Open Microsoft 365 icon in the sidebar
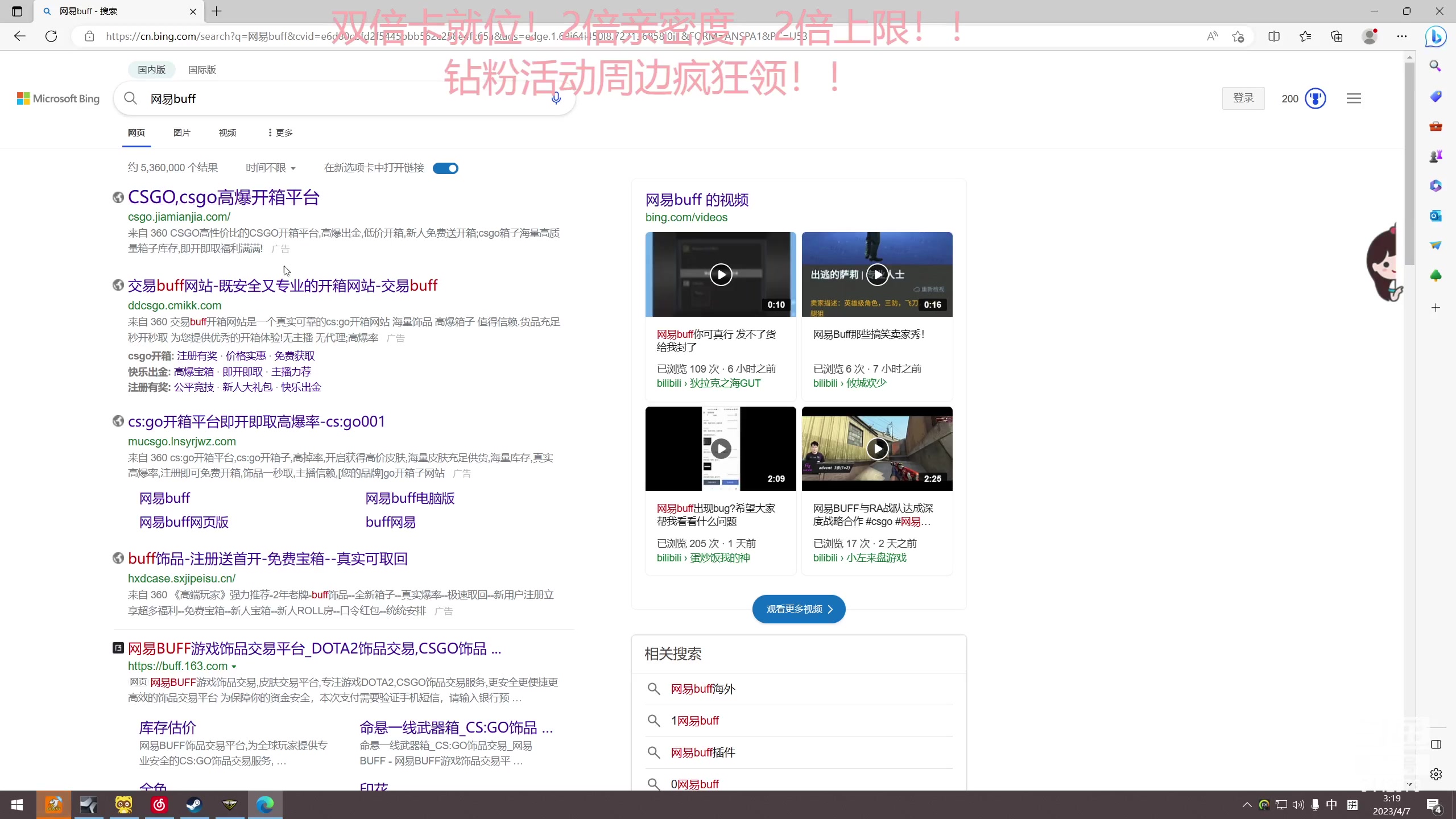 (x=1436, y=186)
